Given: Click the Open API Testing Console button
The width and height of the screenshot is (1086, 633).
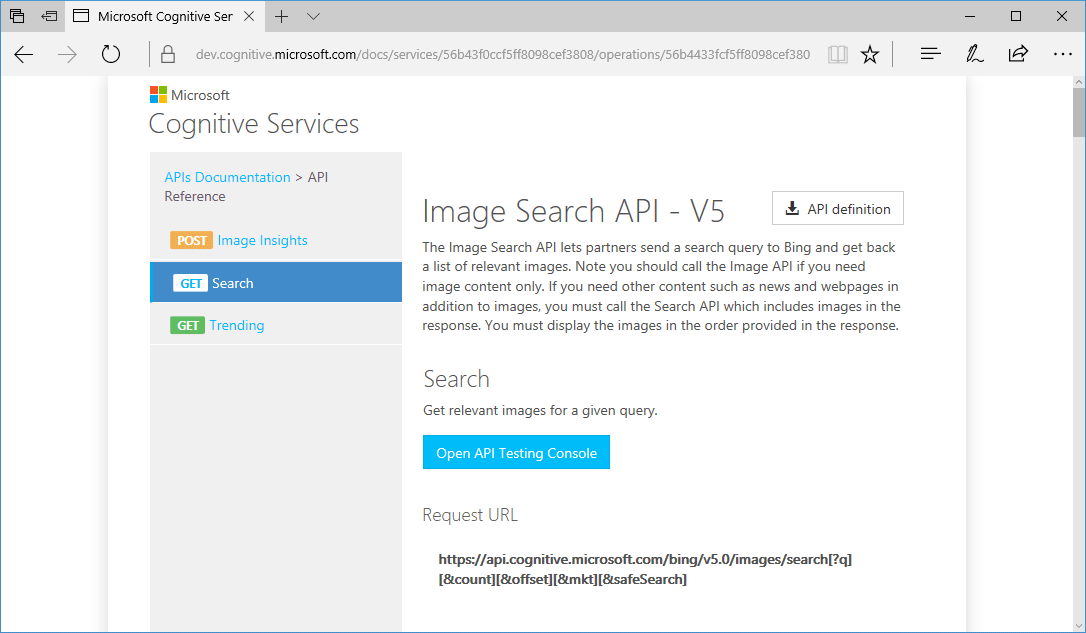Looking at the screenshot, I should (516, 452).
